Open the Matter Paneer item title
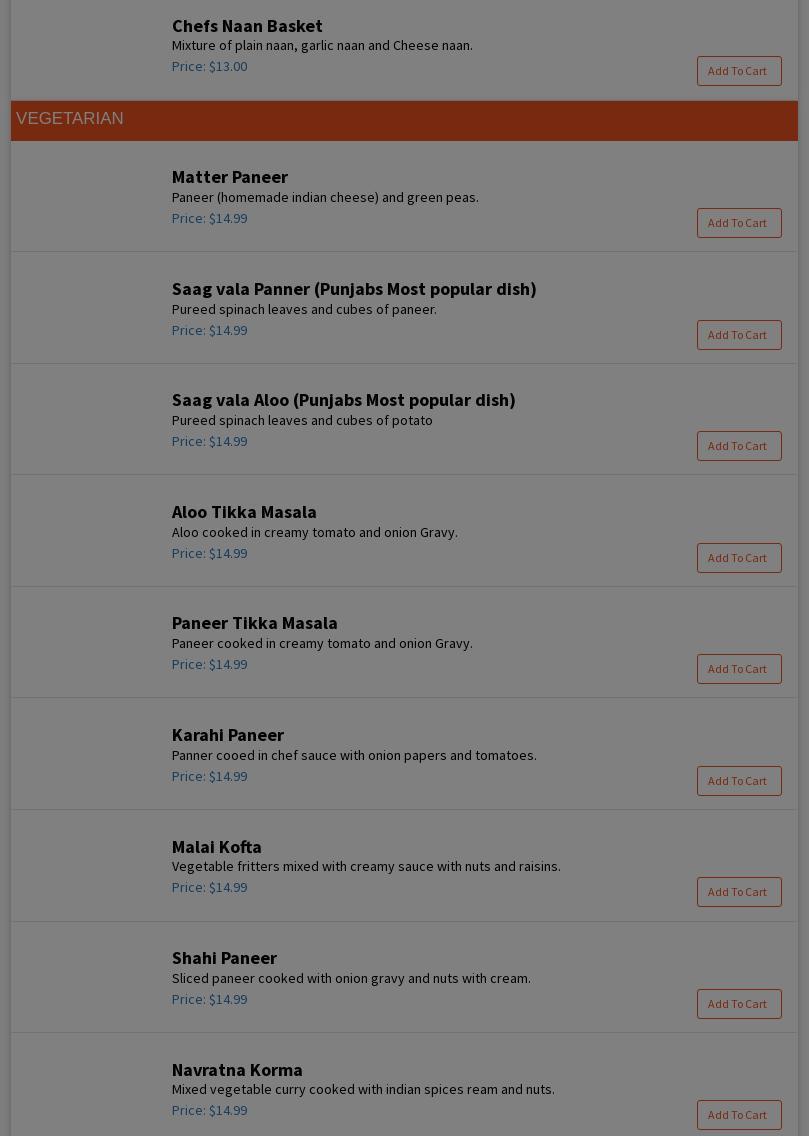Screen dimensions: 809x1136 [229, 177]
